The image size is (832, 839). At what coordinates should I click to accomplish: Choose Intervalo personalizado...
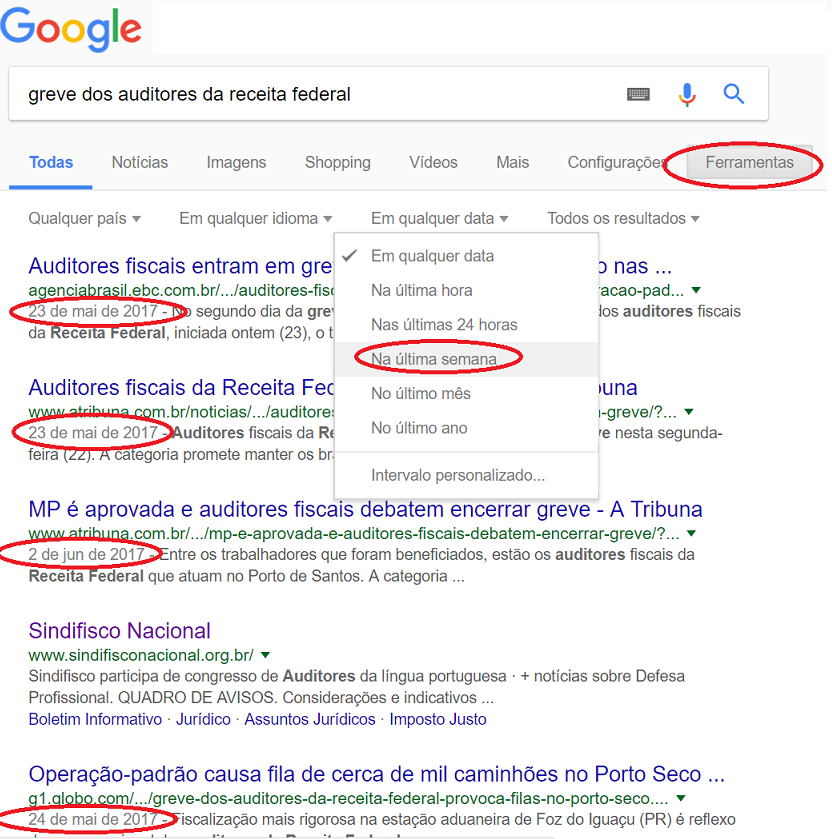[466, 475]
